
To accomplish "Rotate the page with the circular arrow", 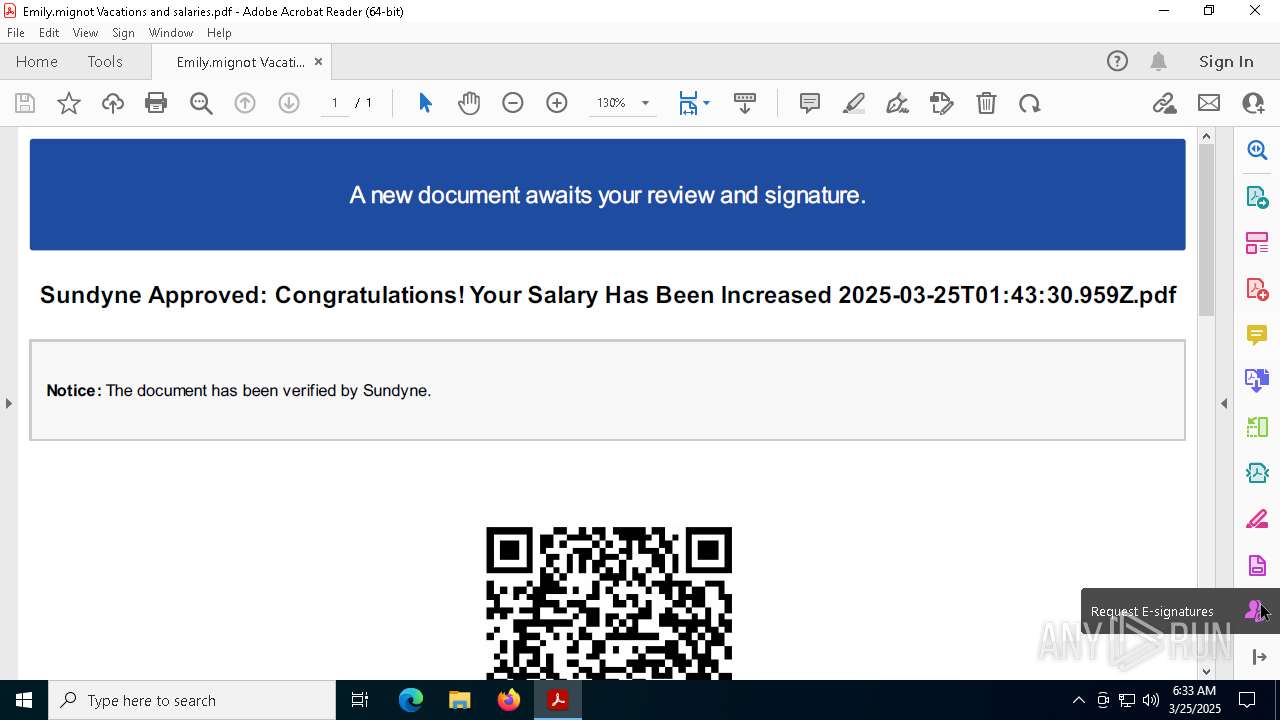I will [1030, 103].
